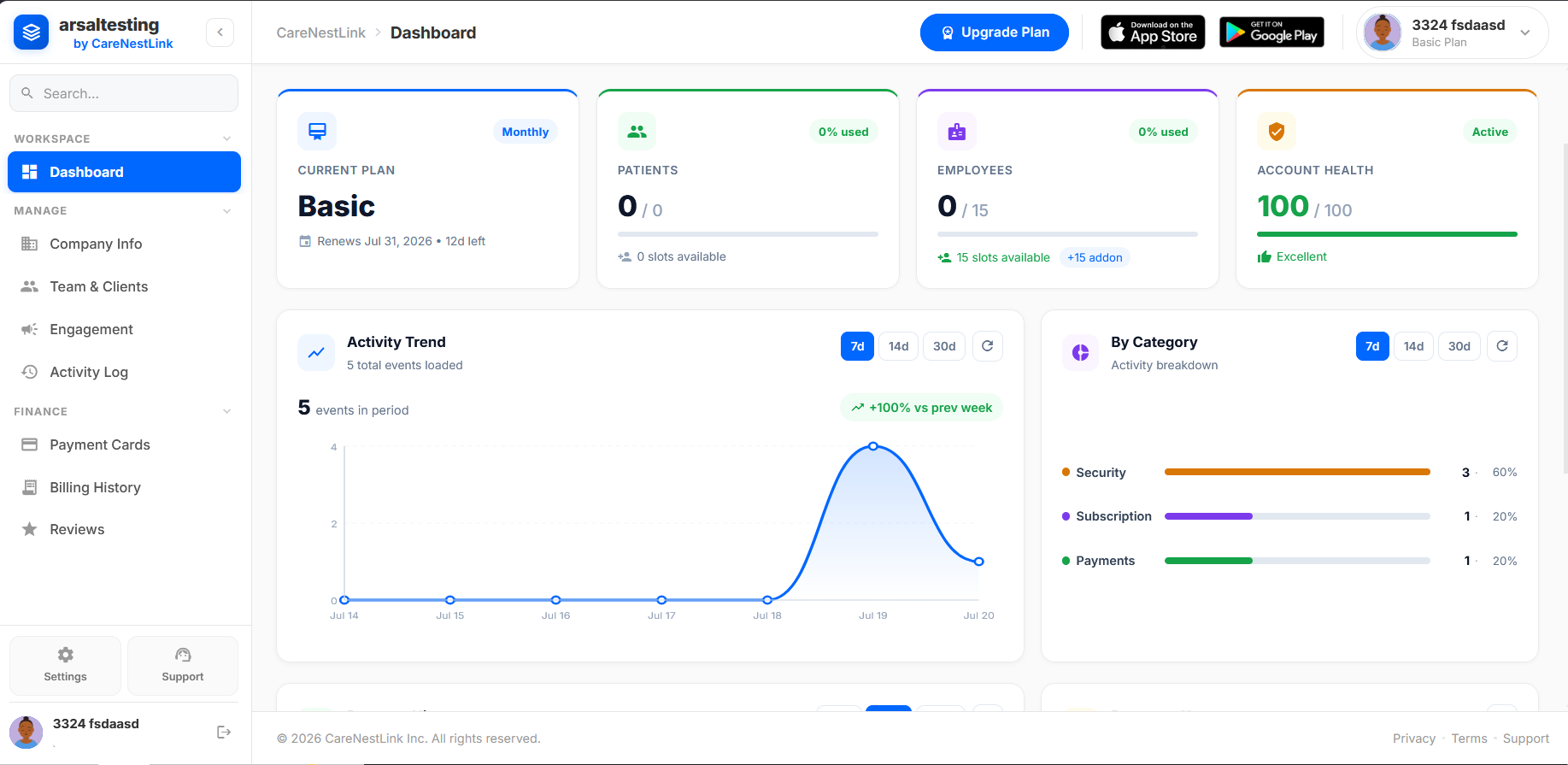Click the arsaltesting layers logo icon

[x=32, y=32]
